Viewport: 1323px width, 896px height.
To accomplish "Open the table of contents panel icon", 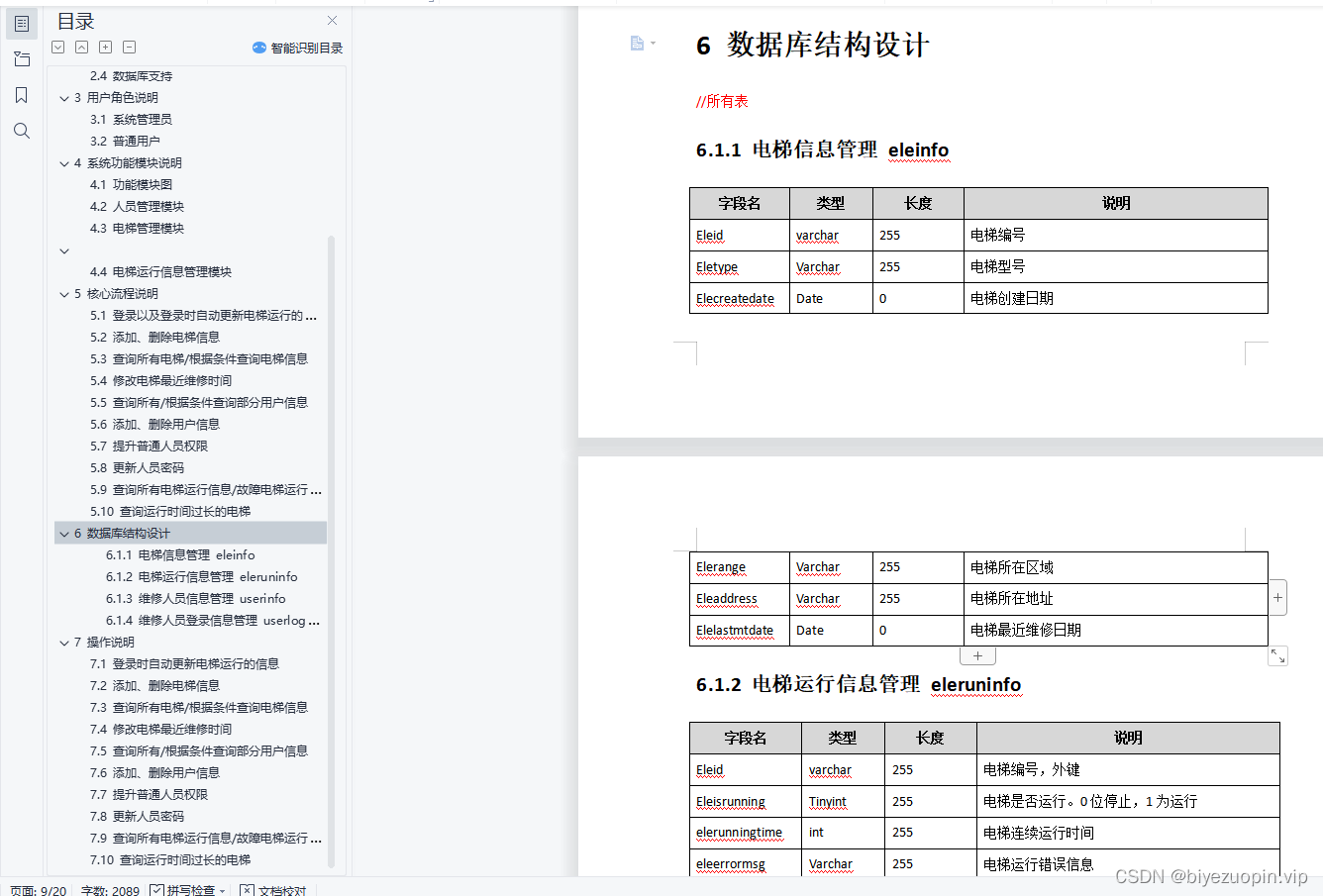I will (21, 24).
